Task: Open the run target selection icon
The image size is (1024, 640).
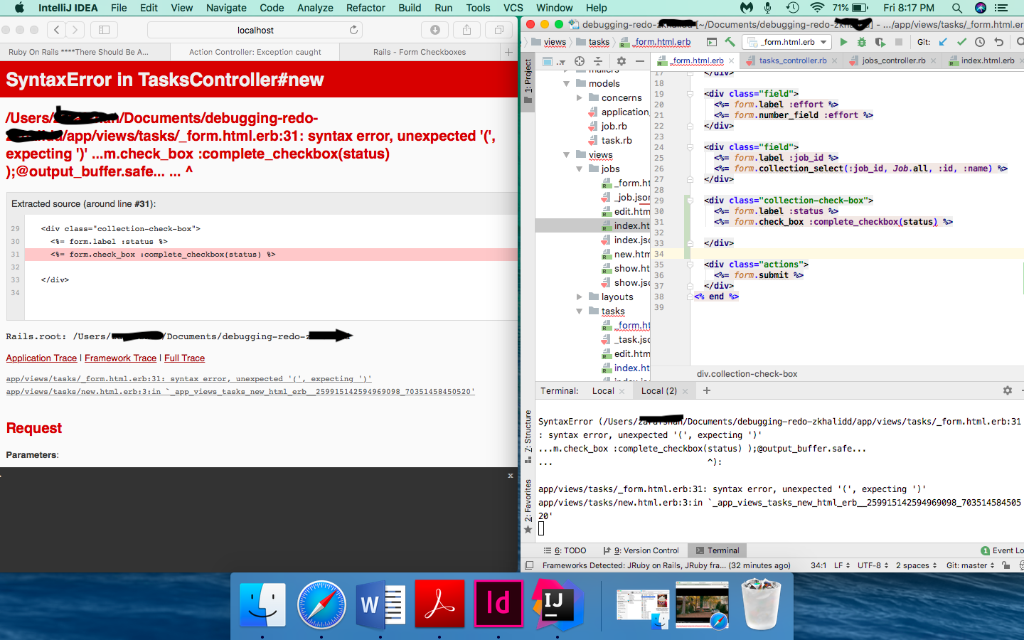Action: click(x=712, y=42)
